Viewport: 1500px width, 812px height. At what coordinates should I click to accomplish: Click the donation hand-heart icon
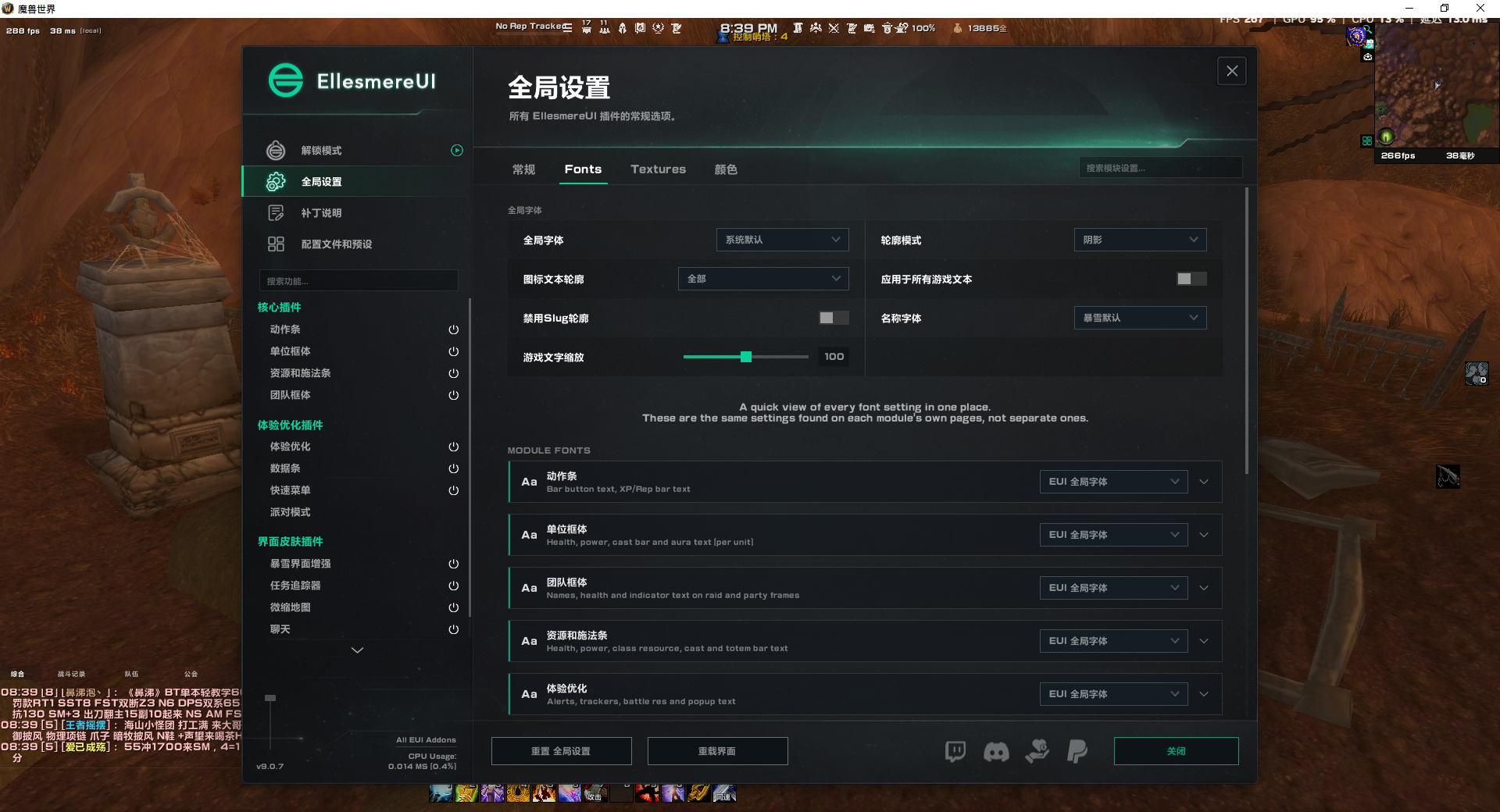(1037, 751)
